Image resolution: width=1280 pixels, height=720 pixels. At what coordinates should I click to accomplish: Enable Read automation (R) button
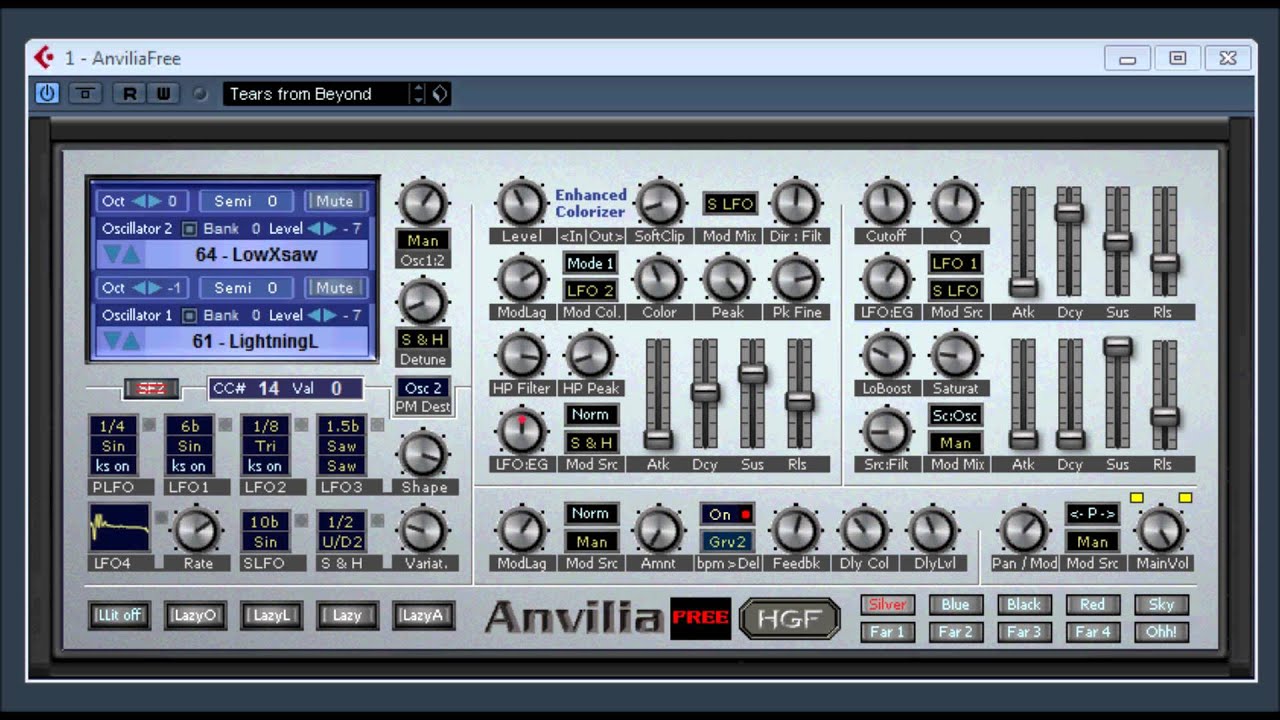tap(129, 93)
